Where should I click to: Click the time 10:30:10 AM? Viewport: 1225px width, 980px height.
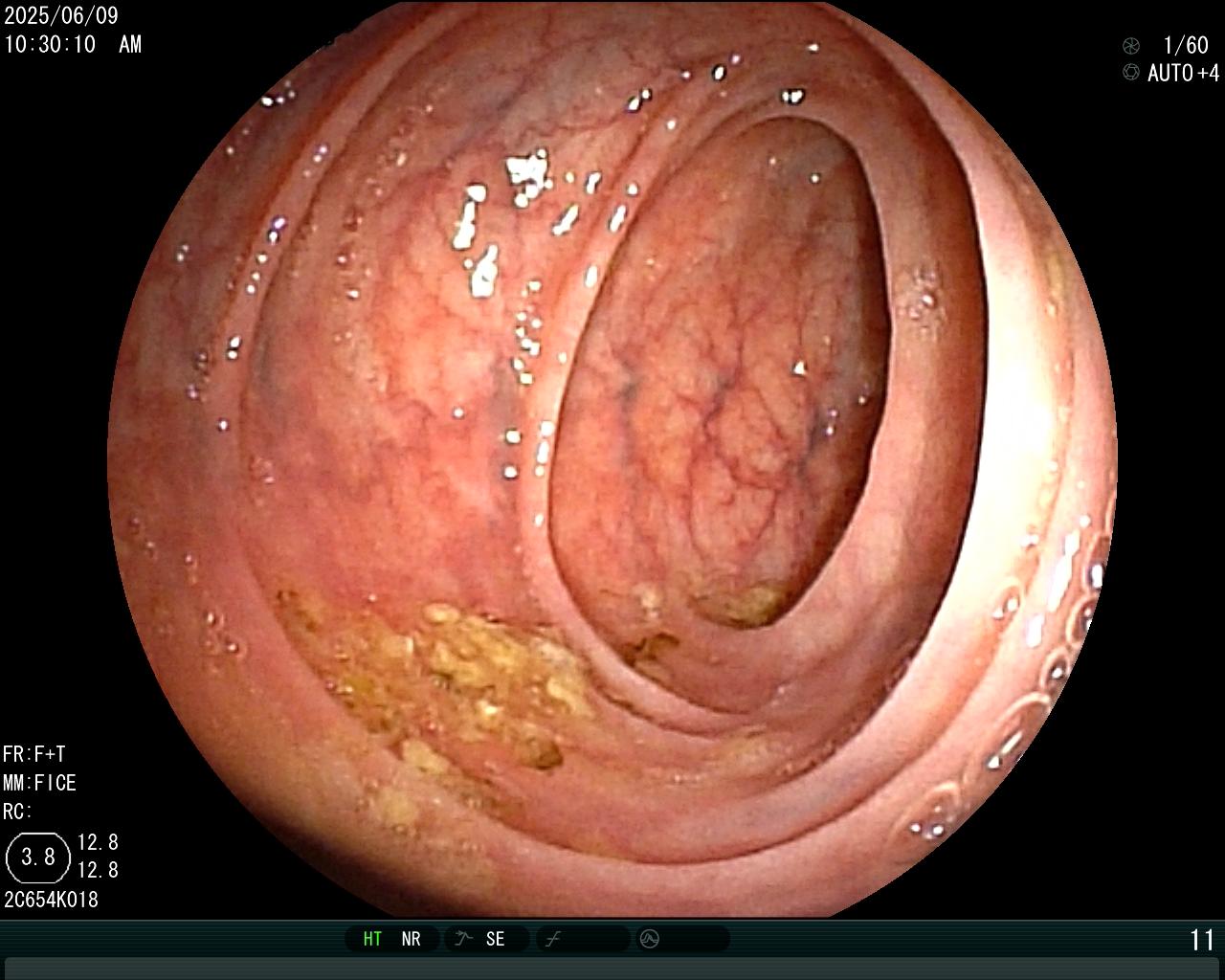point(73,44)
